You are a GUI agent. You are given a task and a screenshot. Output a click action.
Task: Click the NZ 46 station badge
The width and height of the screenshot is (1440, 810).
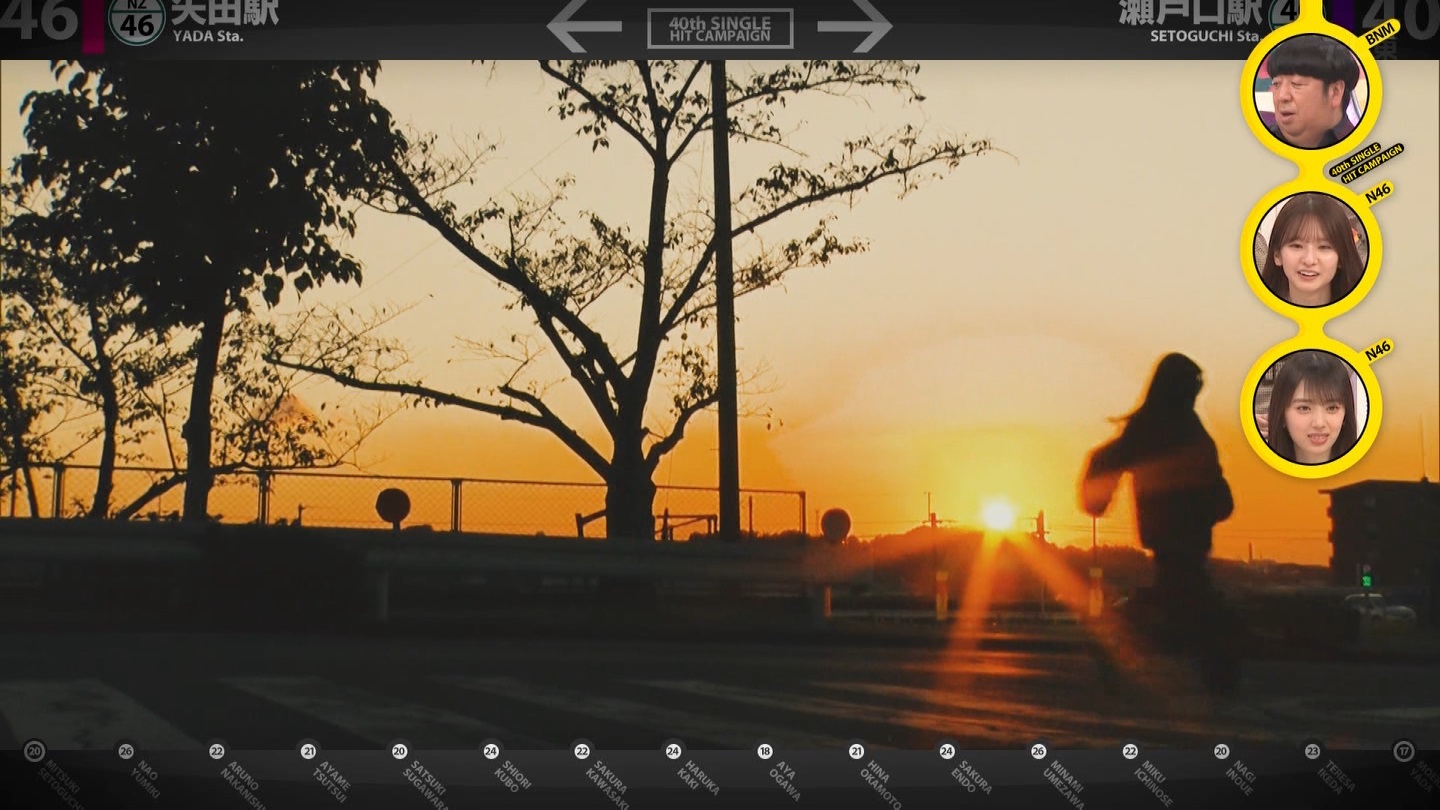137,22
